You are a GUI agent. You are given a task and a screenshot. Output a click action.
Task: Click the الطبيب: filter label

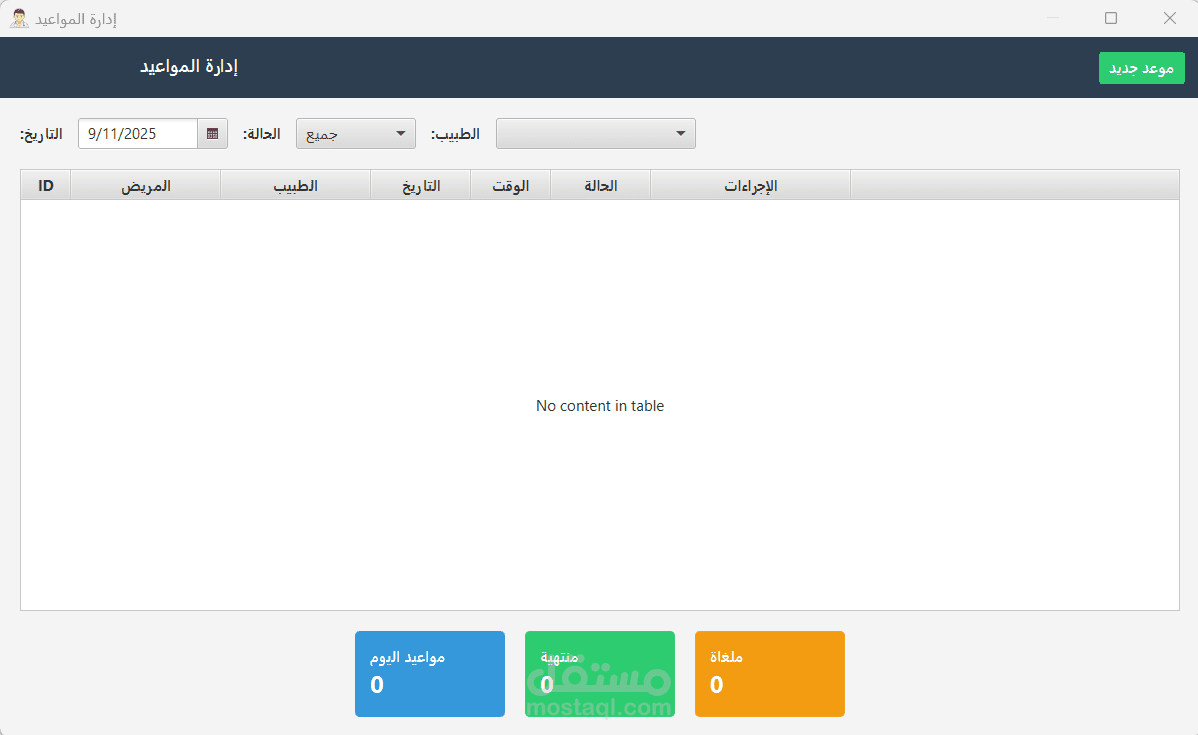click(455, 134)
